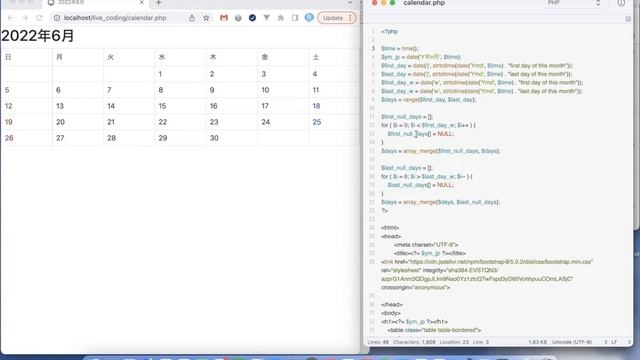The height and width of the screenshot is (360, 640).
Task: Open Unicode (UTF-8) encoding menu
Action: [572, 342]
